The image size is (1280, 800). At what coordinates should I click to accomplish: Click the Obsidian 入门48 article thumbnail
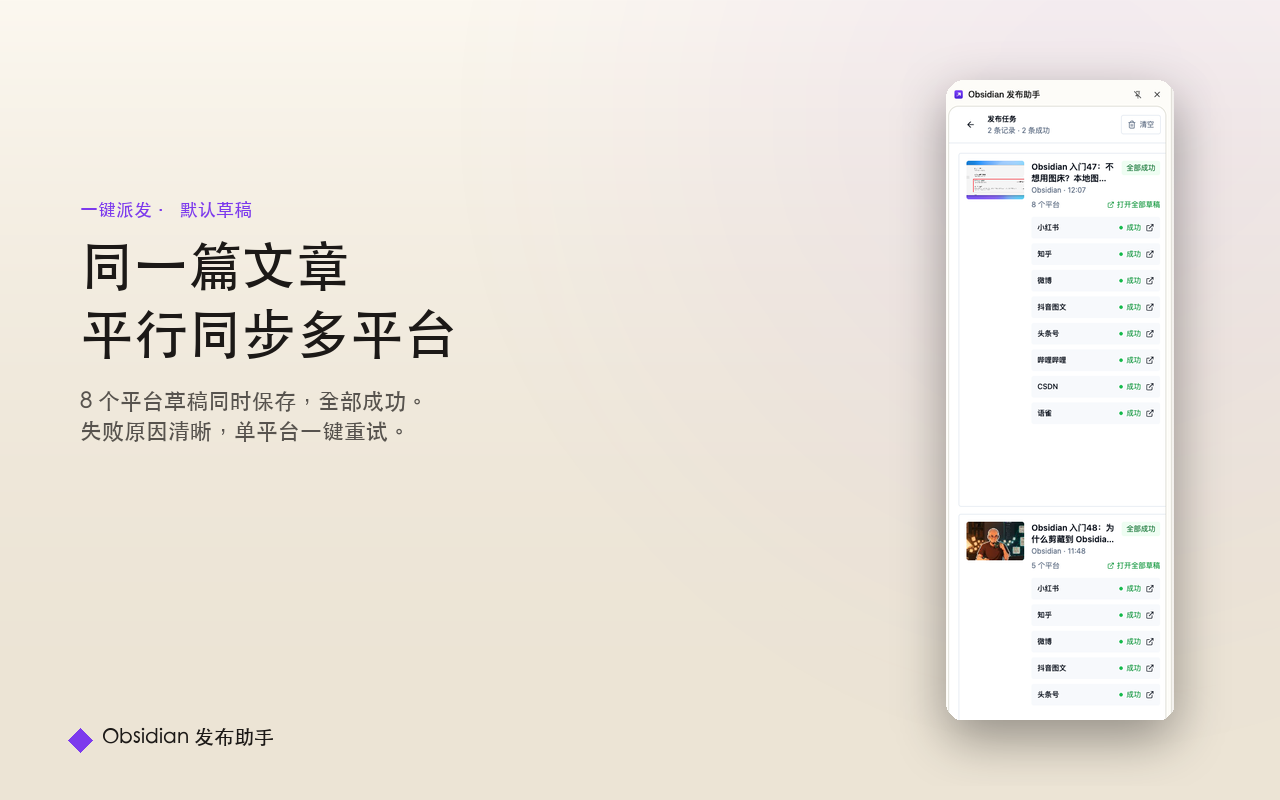point(995,541)
